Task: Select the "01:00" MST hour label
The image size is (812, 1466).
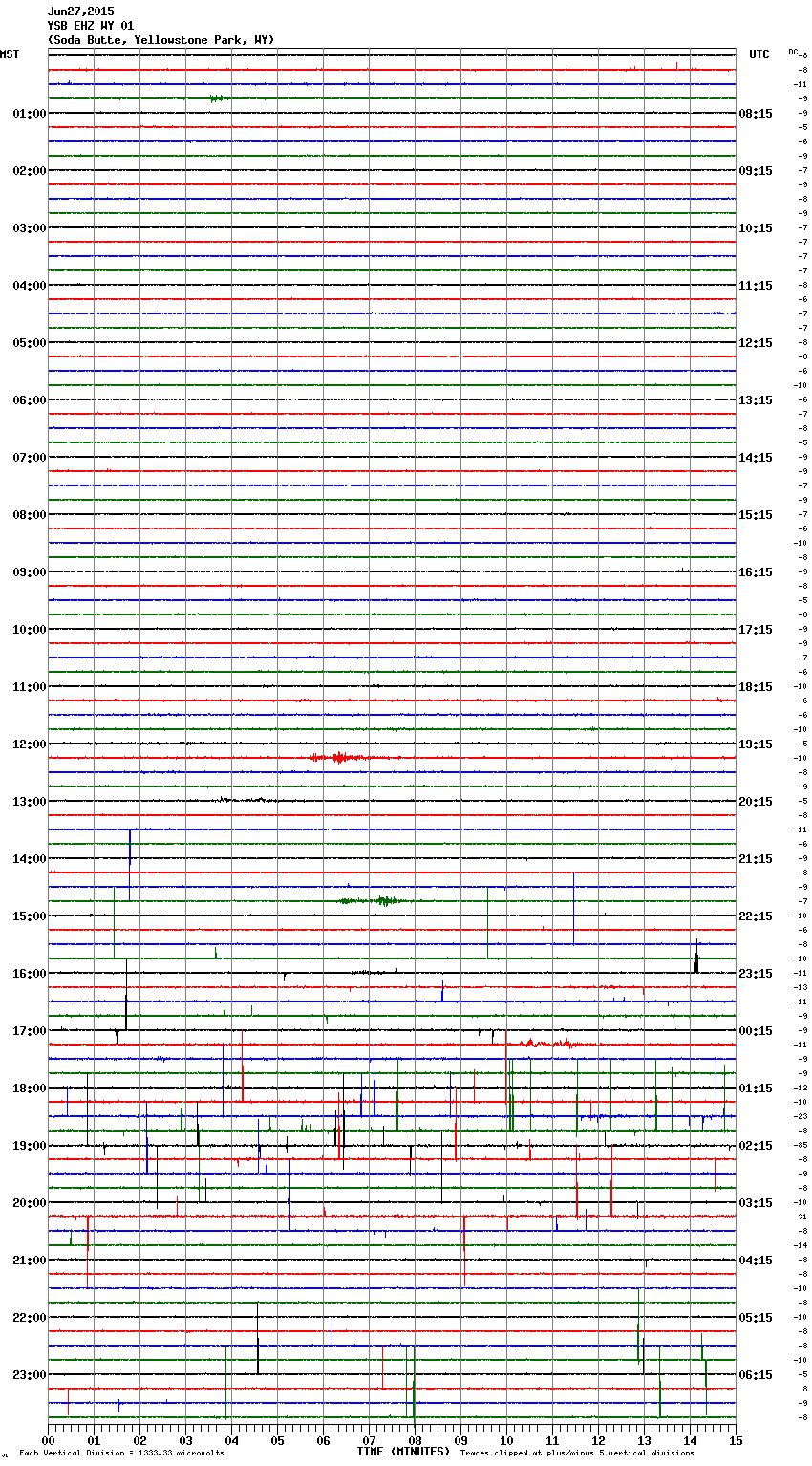Action: [x=29, y=114]
